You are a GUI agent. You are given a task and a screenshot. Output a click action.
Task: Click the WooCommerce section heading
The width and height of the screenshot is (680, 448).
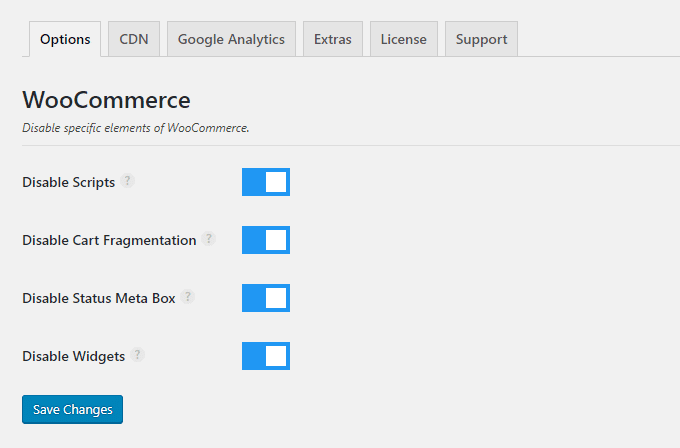[x=106, y=100]
